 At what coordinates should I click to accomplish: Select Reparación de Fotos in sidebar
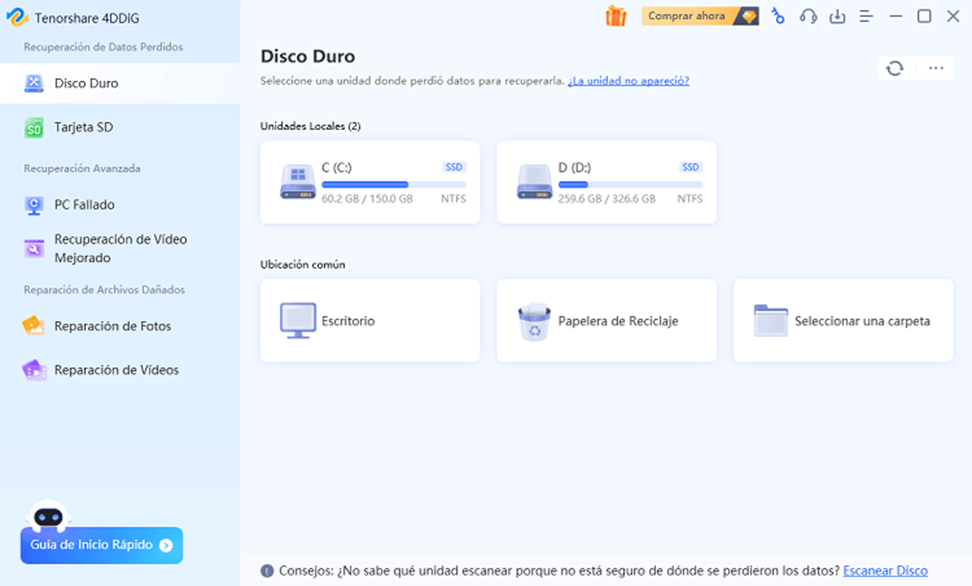coord(112,326)
